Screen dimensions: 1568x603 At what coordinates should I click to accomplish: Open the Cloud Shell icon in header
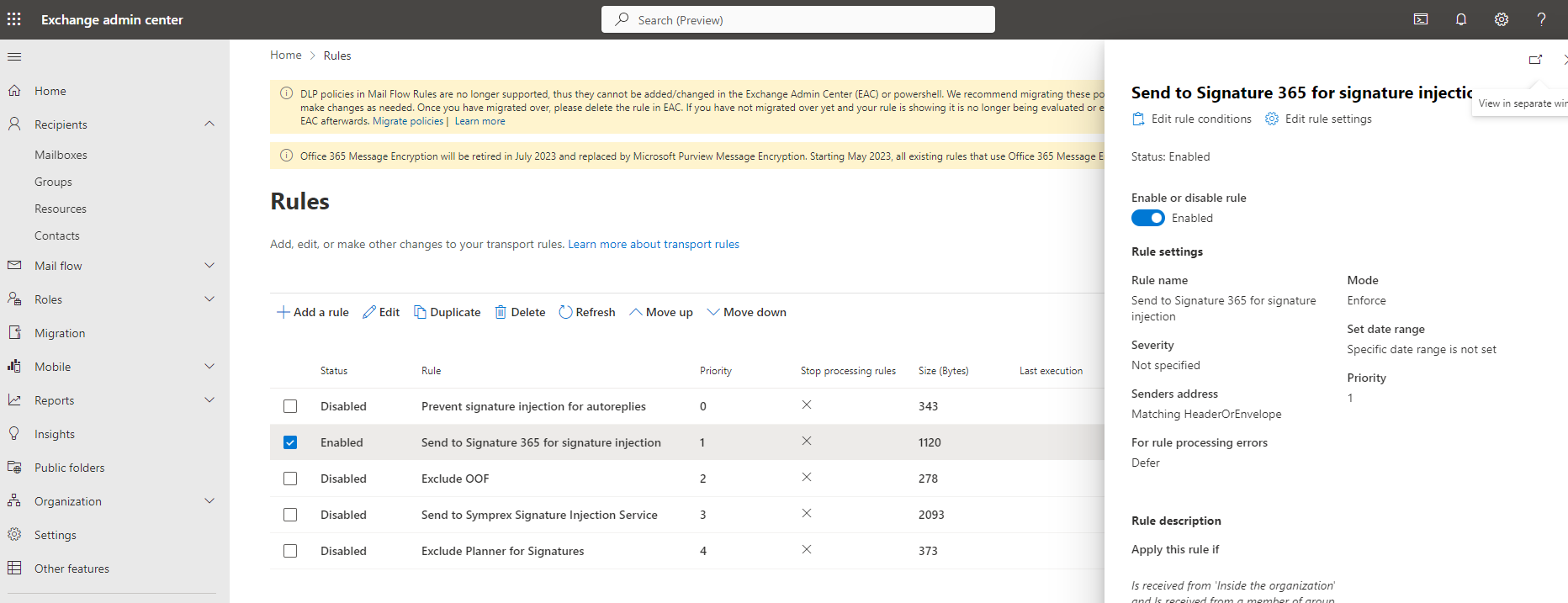point(1421,19)
